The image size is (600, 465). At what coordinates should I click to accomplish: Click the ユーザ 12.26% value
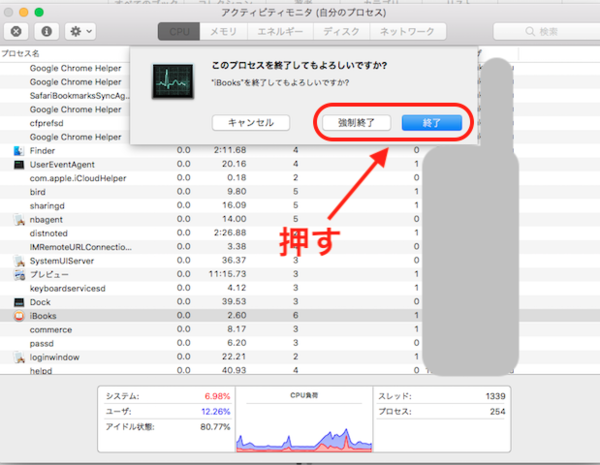pyautogui.click(x=215, y=412)
